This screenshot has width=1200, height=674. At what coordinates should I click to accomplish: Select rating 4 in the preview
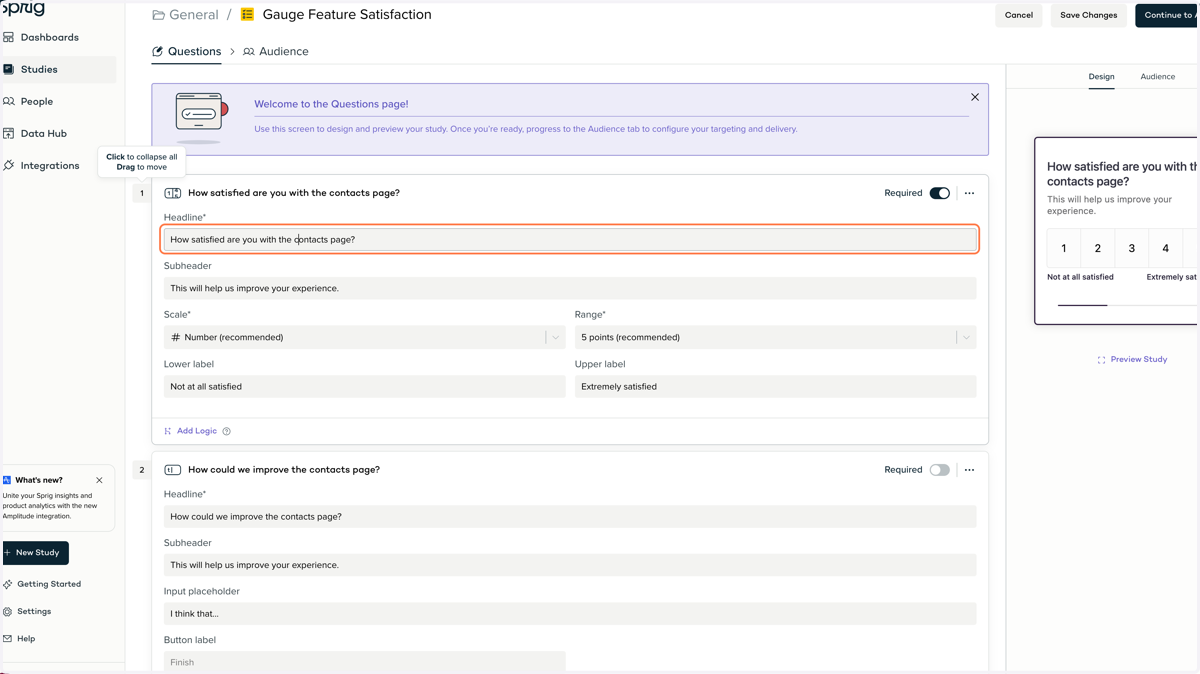1166,248
